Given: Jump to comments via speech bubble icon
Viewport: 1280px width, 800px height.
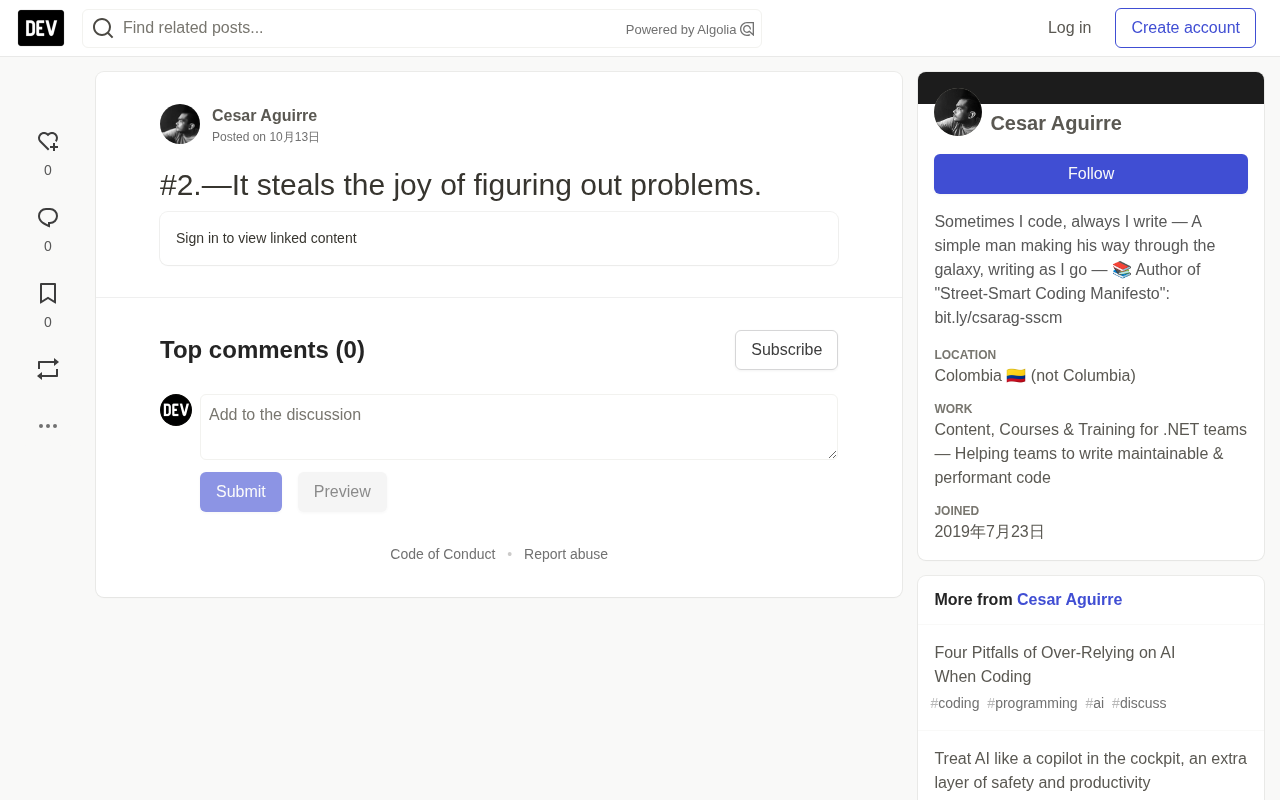Looking at the screenshot, I should coord(48,218).
